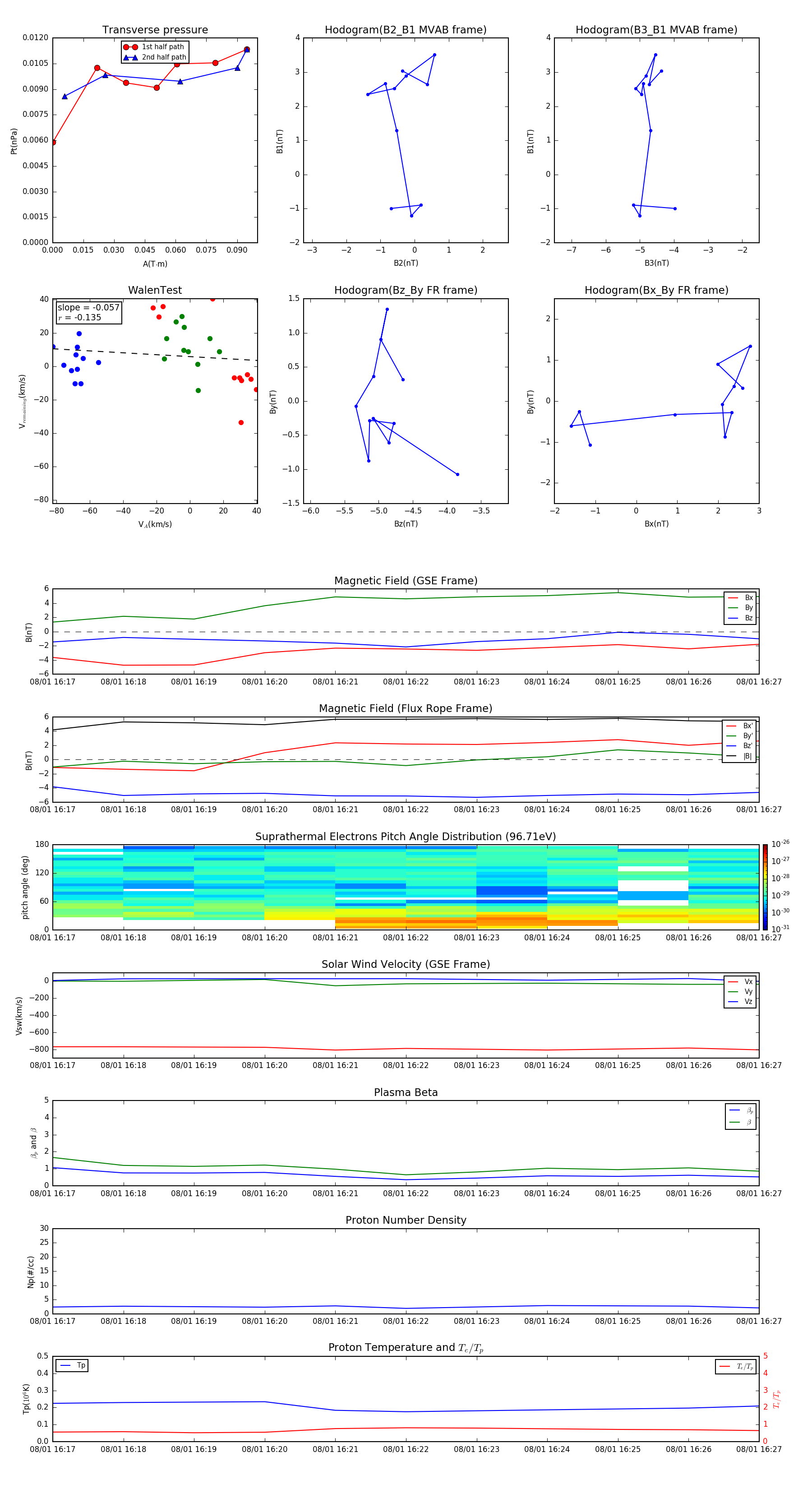Click the 'Tp(10^6K)' axis label
This screenshot has height=1489, width=812.
point(26,1399)
